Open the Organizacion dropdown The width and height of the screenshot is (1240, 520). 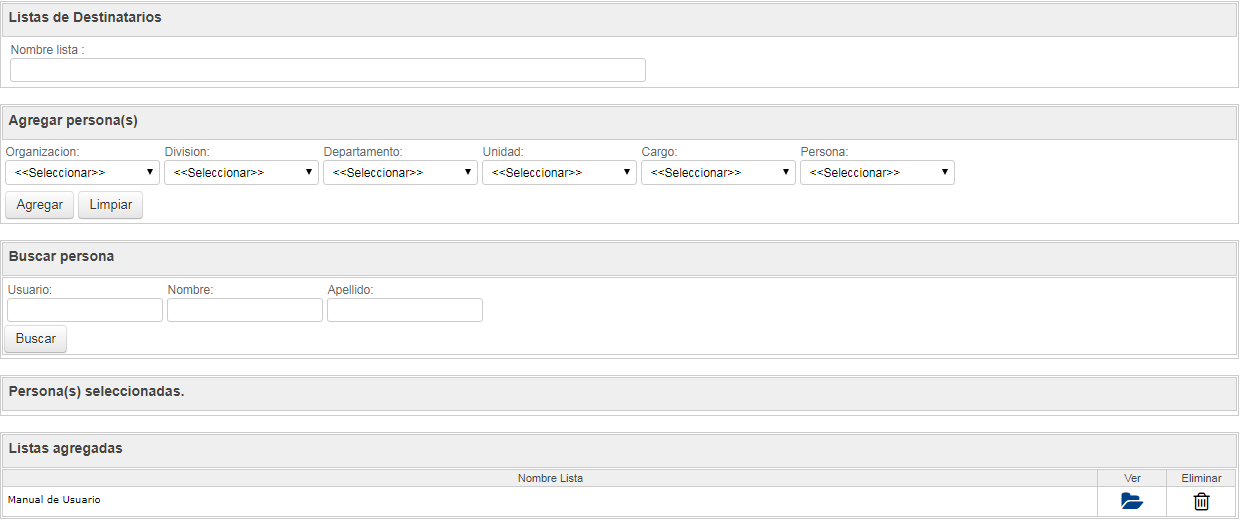tap(82, 172)
